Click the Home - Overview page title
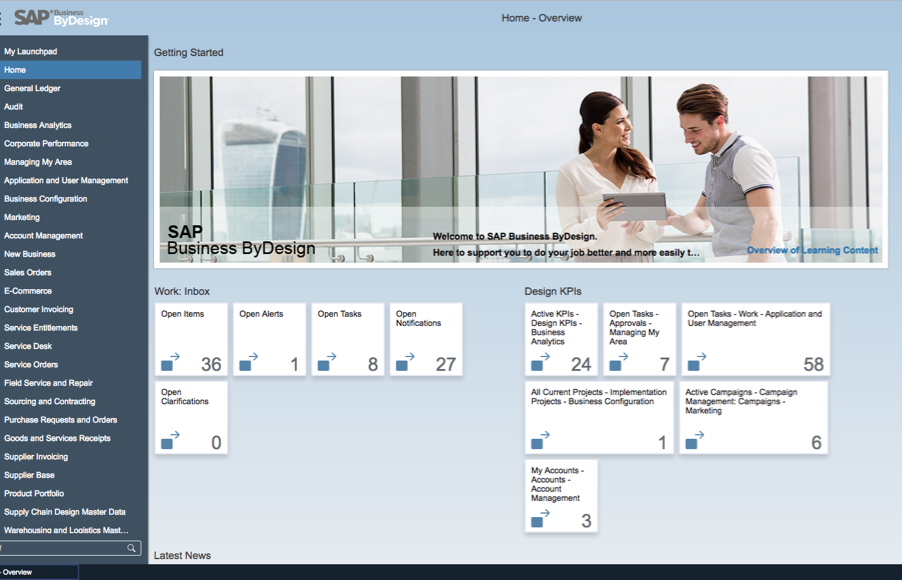Screen dimensions: 902x580 click(541, 18)
